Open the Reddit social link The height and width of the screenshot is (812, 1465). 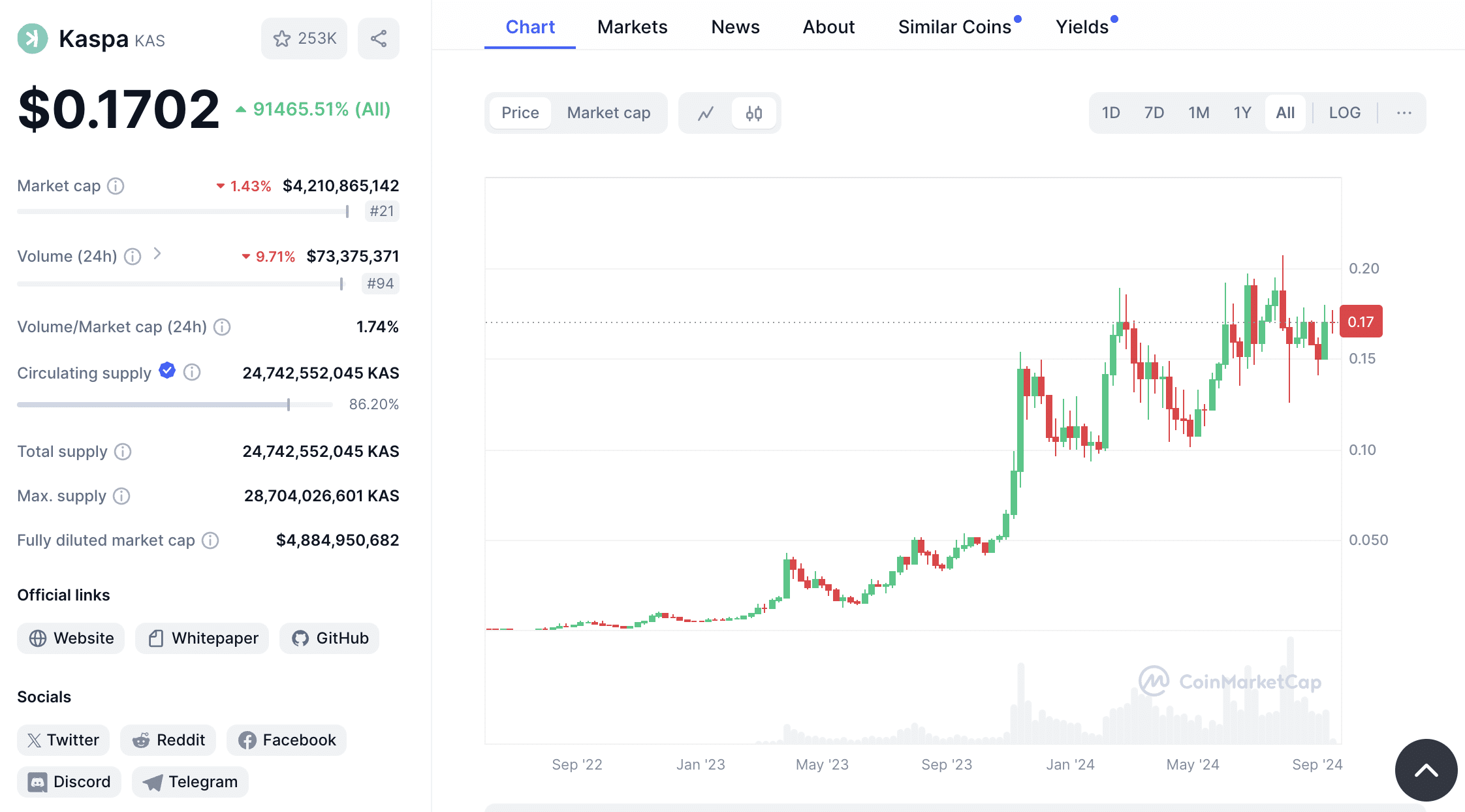point(168,740)
